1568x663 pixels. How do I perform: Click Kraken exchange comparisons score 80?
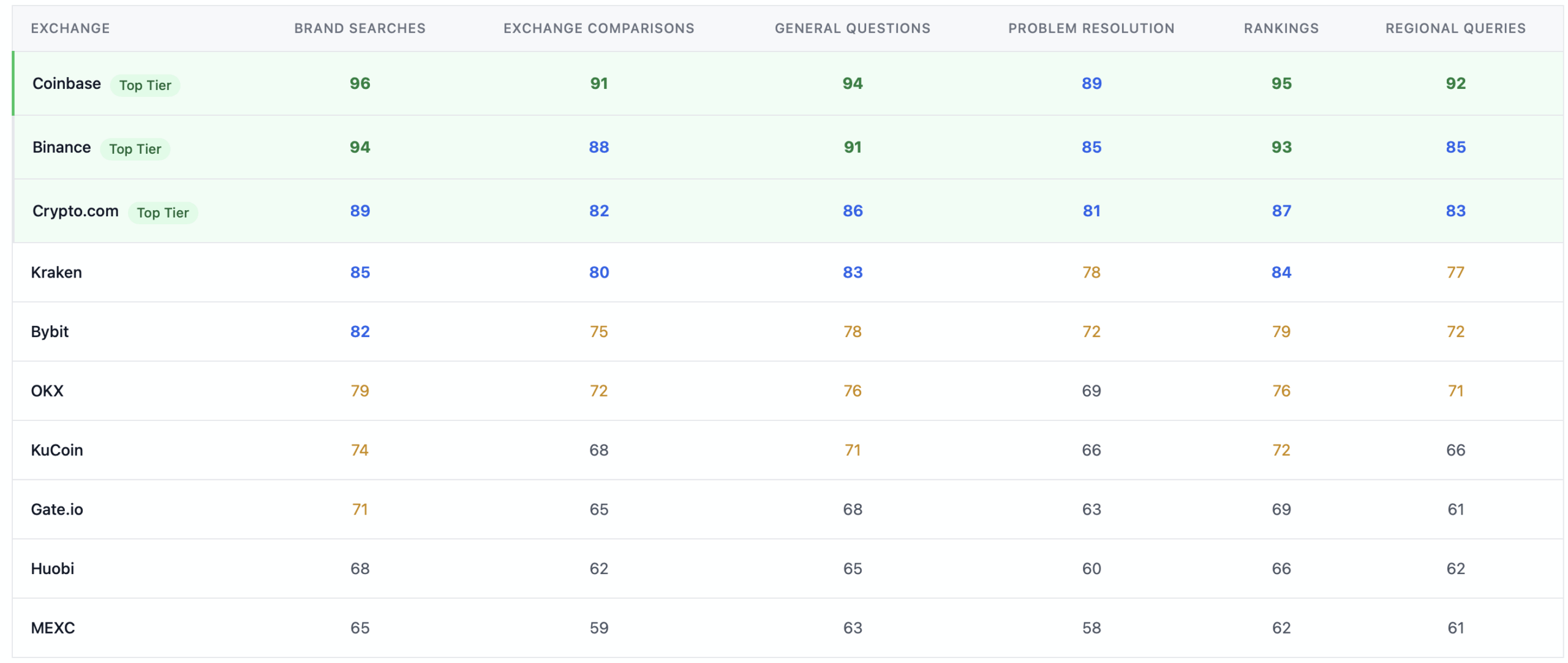tap(598, 272)
